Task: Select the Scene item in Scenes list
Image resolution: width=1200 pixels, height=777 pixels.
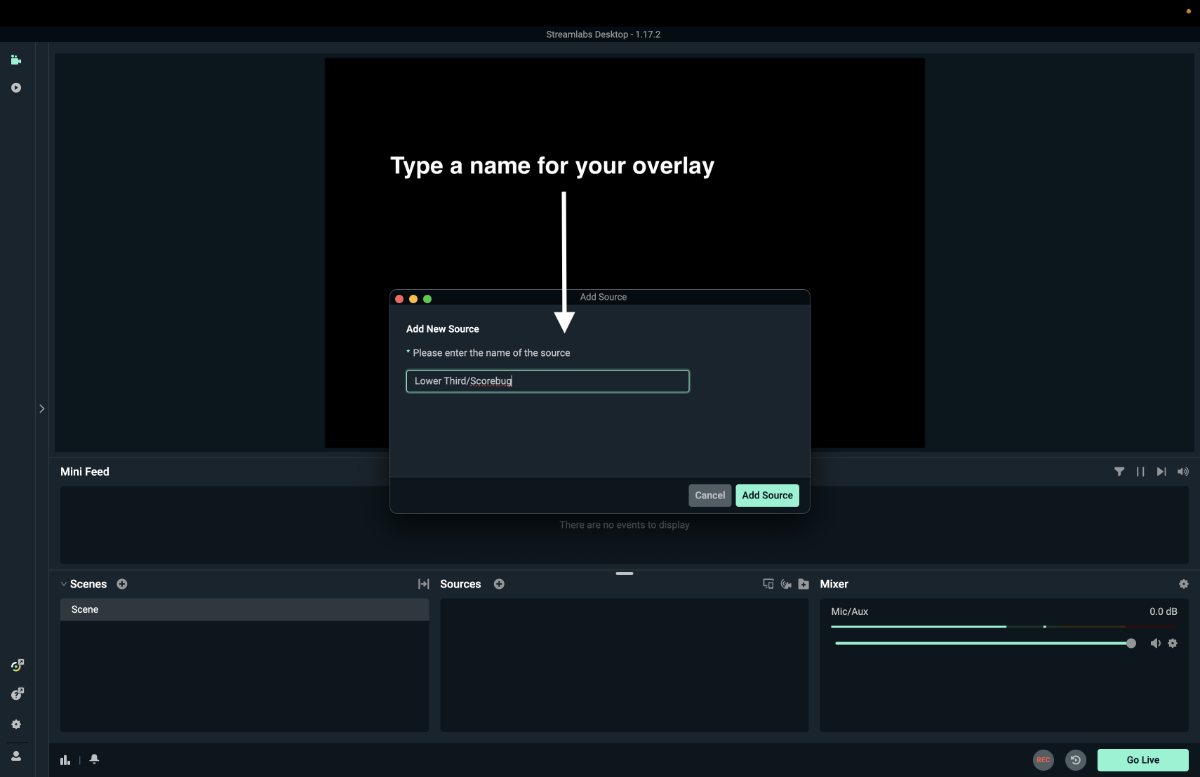Action: (245, 610)
